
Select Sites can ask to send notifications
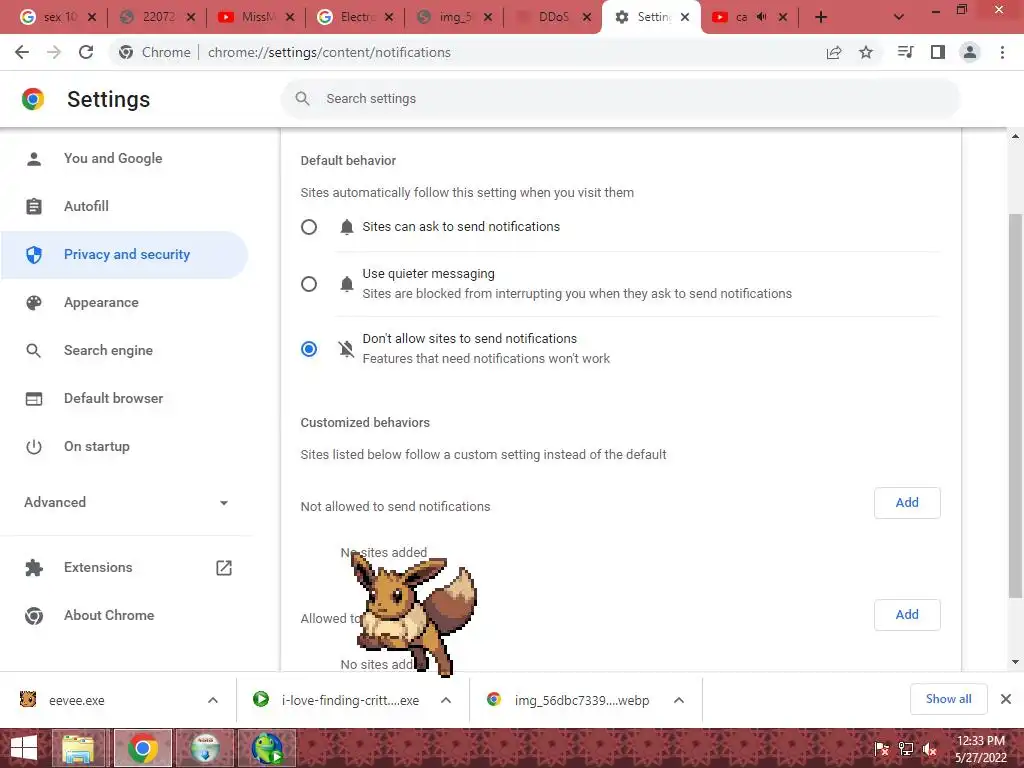coord(309,227)
